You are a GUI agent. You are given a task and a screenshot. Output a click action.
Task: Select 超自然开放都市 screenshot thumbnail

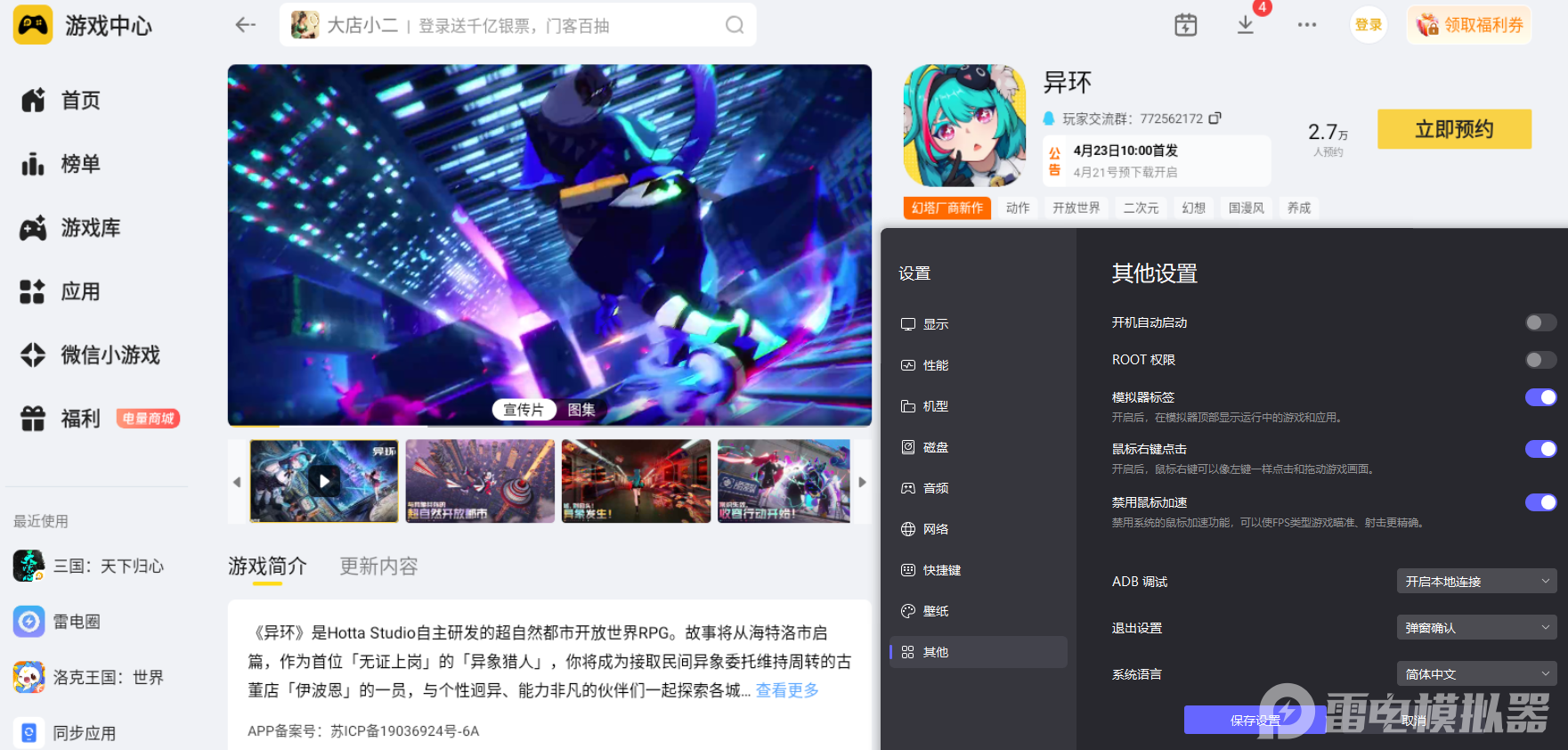[480, 481]
